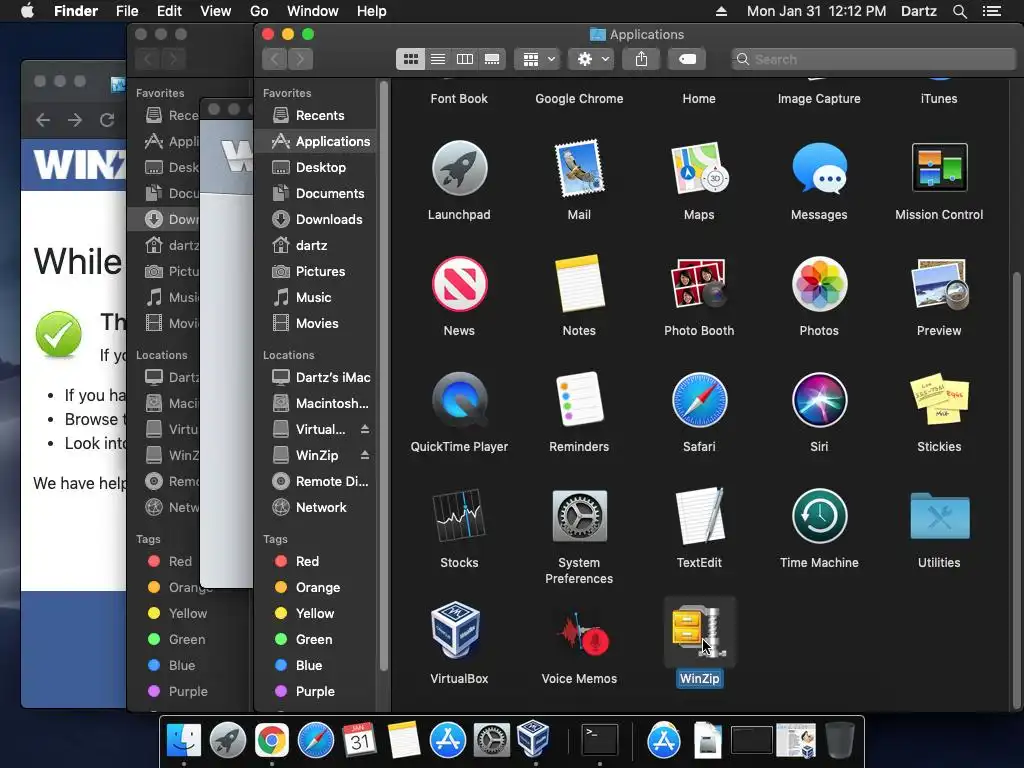Open Google Chrome from the Dock
Screen dimensions: 1024x768
[x=272, y=741]
